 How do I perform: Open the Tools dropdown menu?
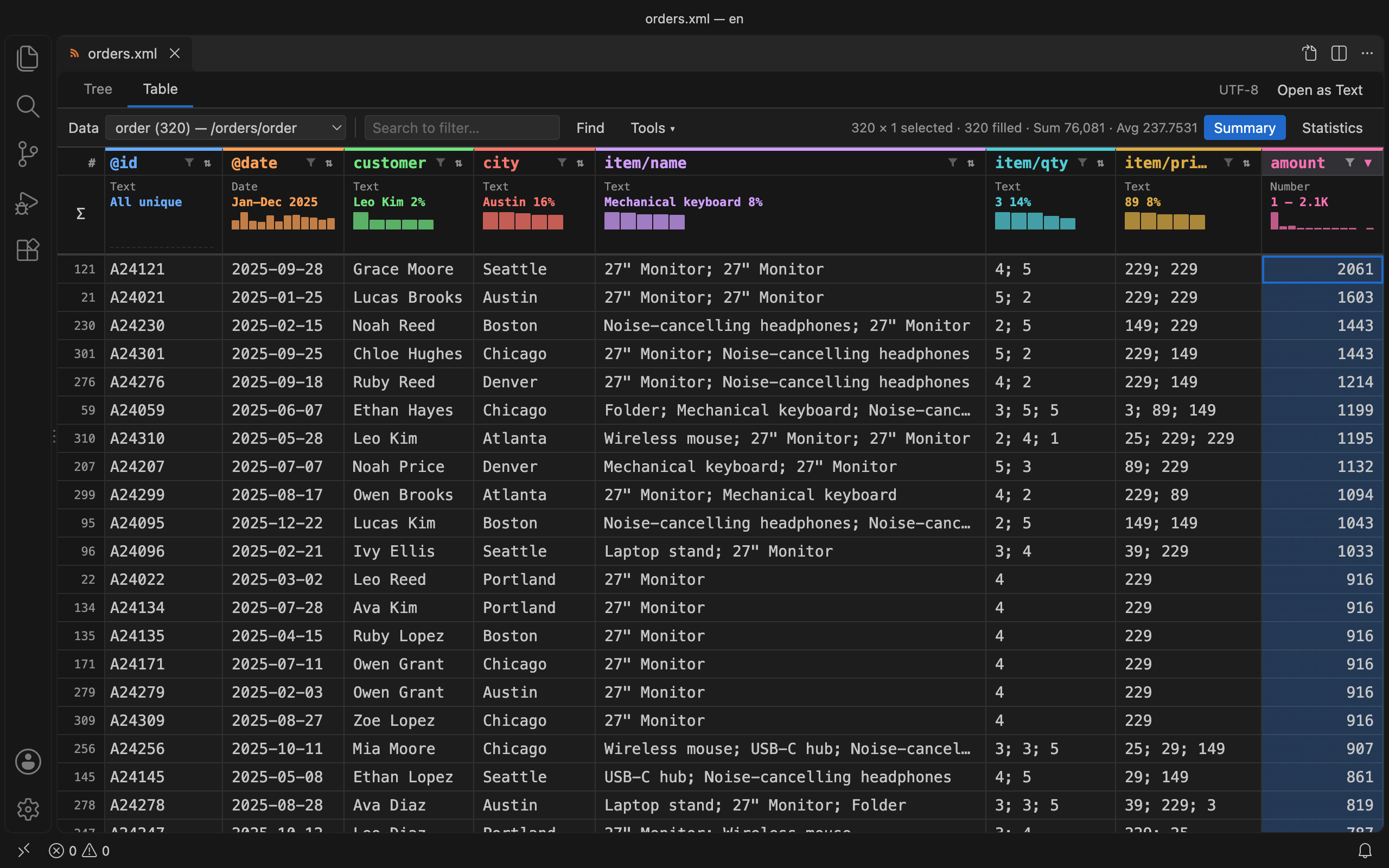tap(653, 127)
